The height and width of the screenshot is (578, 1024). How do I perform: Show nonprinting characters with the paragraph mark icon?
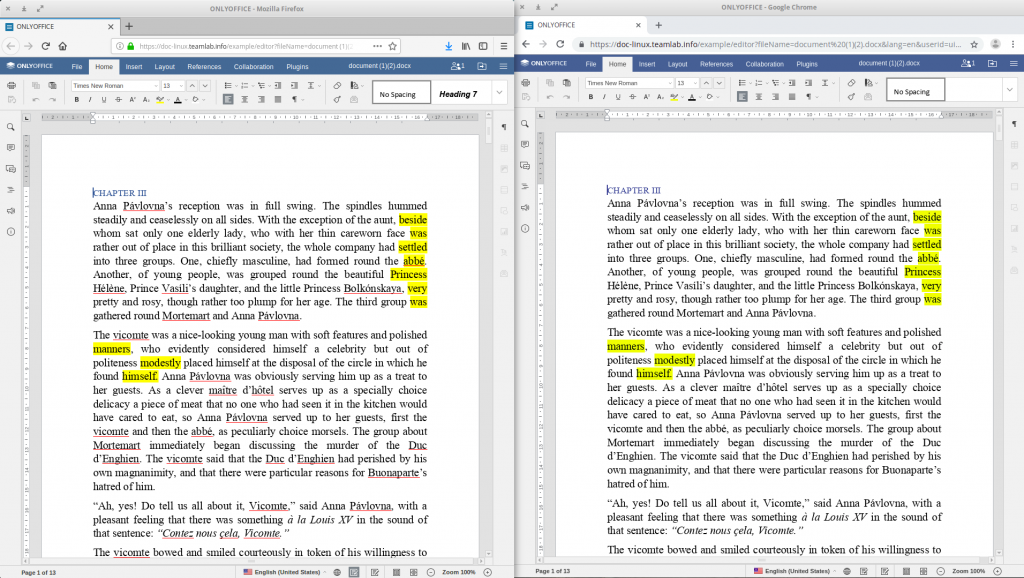[294, 99]
